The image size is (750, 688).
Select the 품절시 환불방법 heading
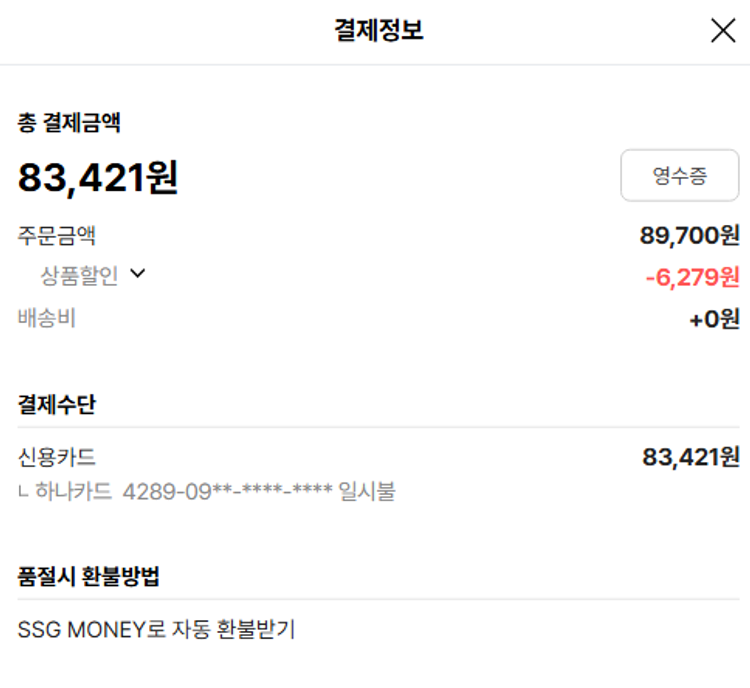point(89,577)
